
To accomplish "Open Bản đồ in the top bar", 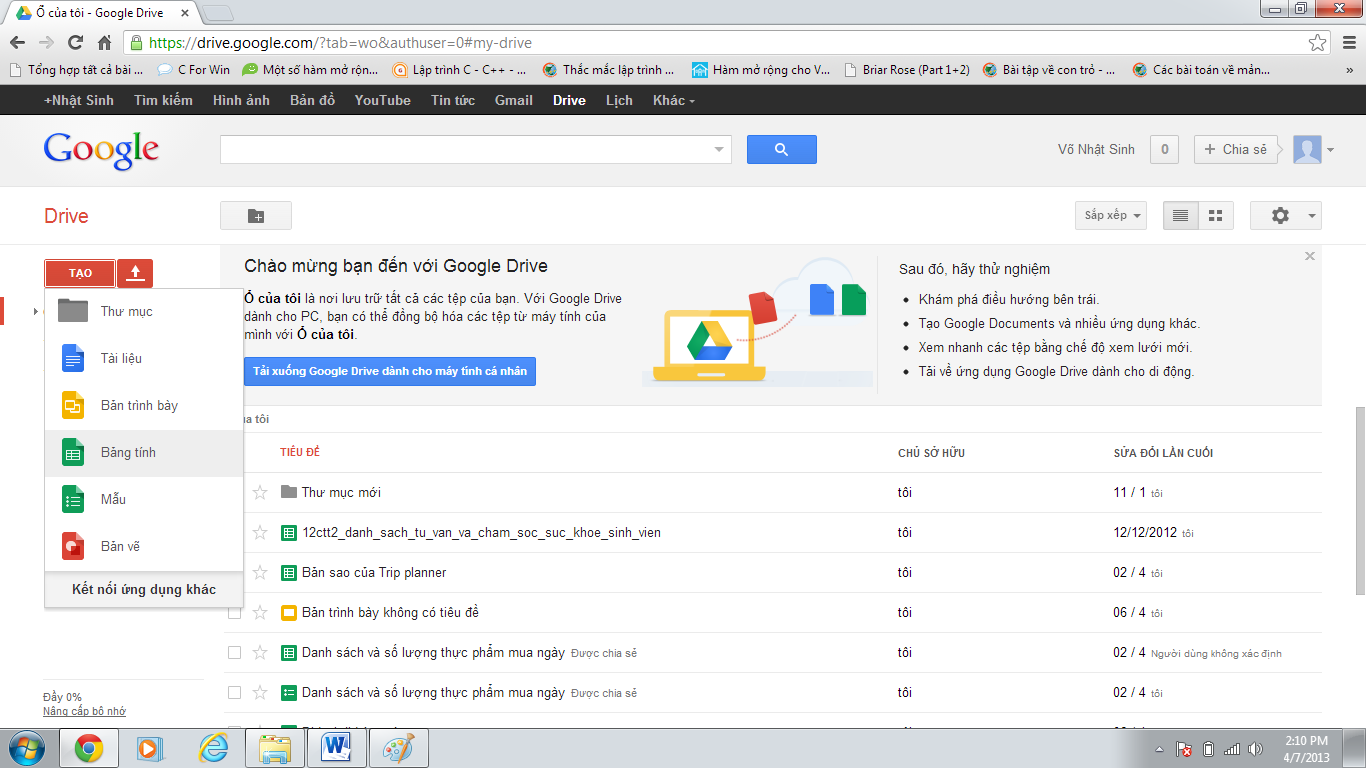I will (x=313, y=100).
